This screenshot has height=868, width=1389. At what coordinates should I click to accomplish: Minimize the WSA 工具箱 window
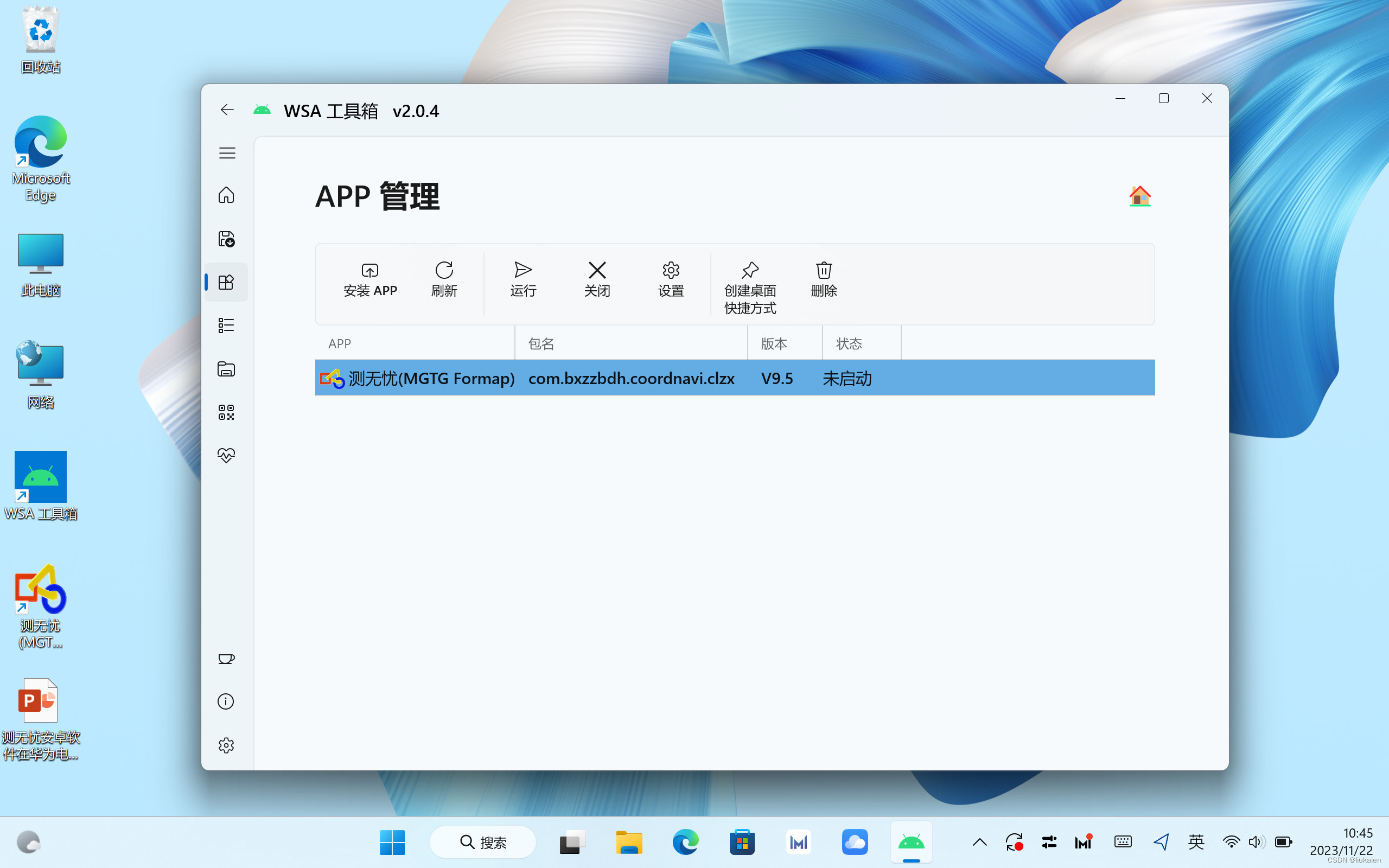click(x=1120, y=99)
